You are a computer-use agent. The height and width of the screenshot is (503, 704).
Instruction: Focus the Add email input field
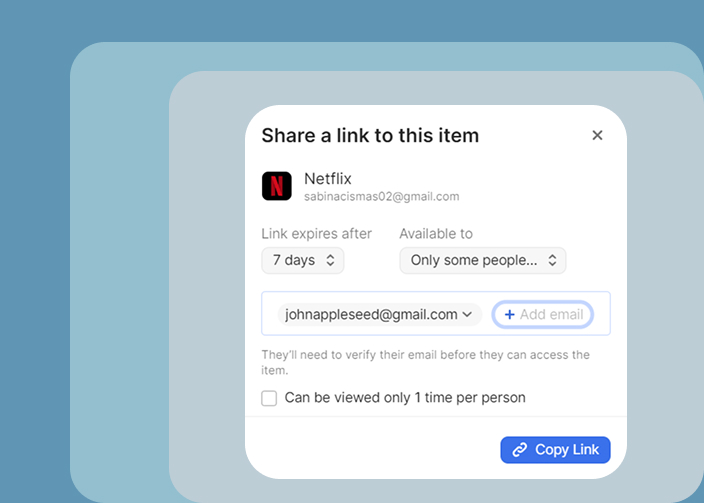click(x=550, y=315)
